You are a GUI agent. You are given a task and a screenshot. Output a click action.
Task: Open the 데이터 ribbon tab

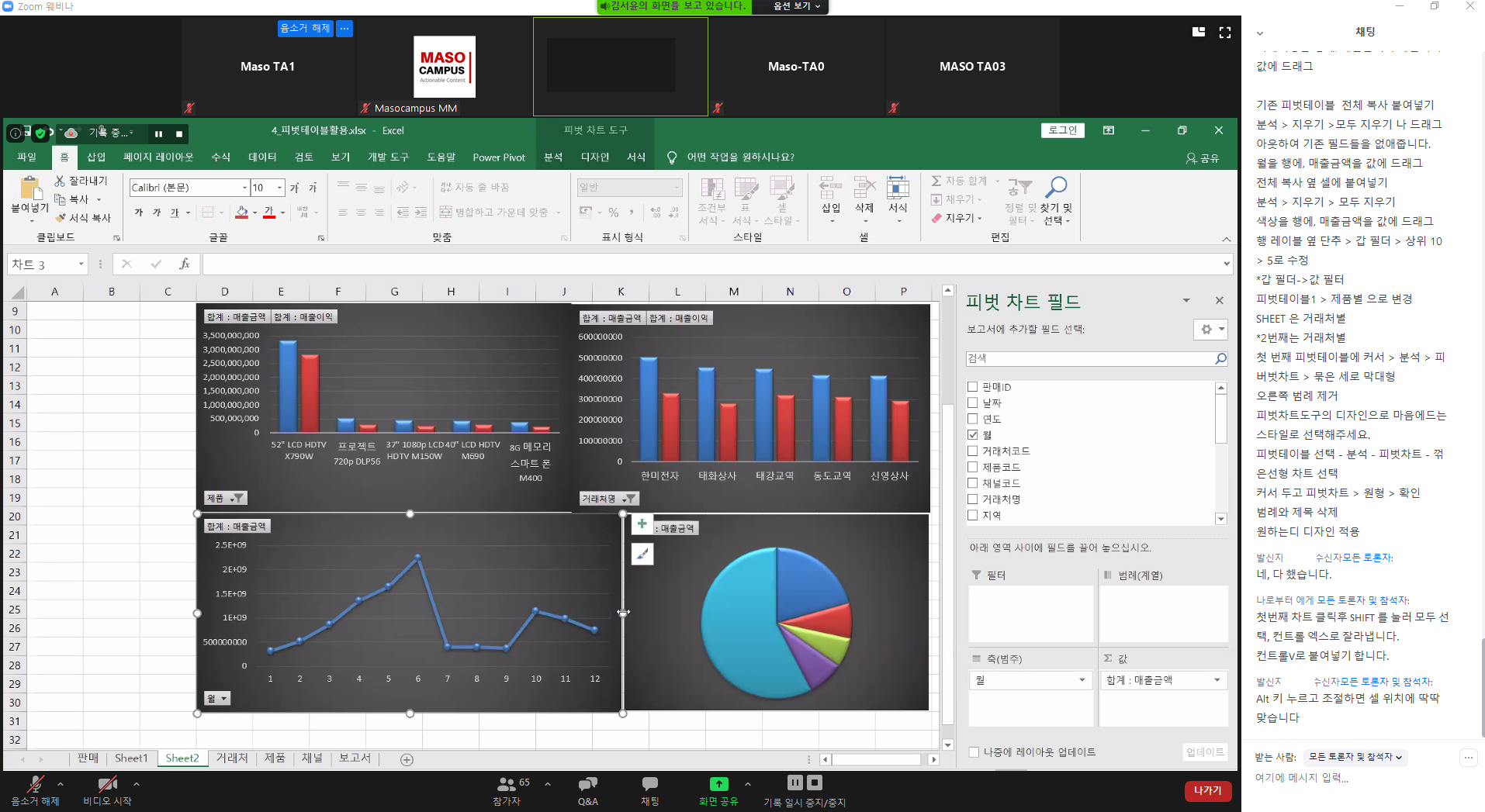pyautogui.click(x=262, y=157)
